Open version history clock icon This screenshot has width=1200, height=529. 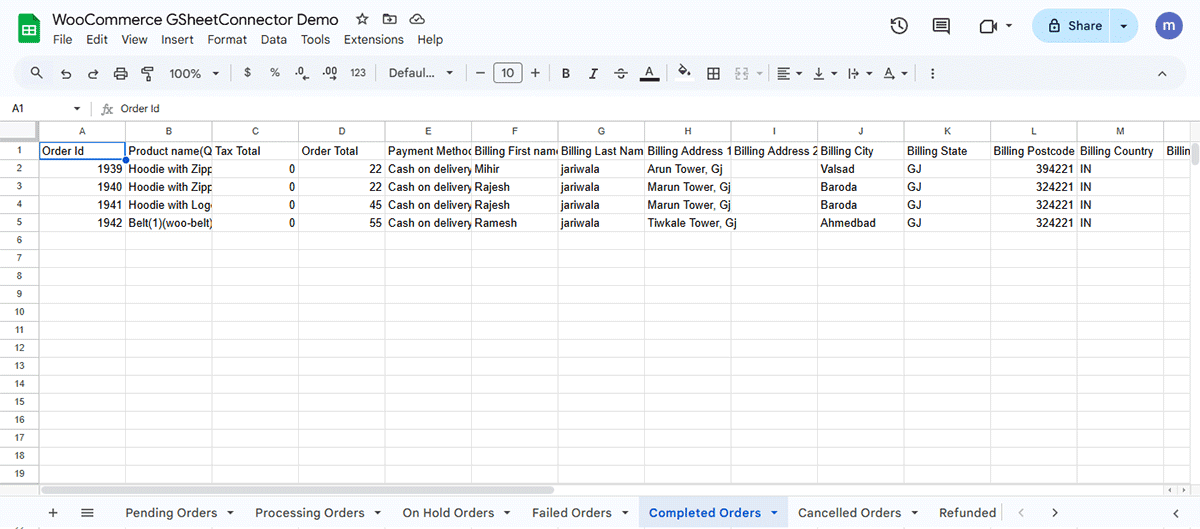click(899, 26)
